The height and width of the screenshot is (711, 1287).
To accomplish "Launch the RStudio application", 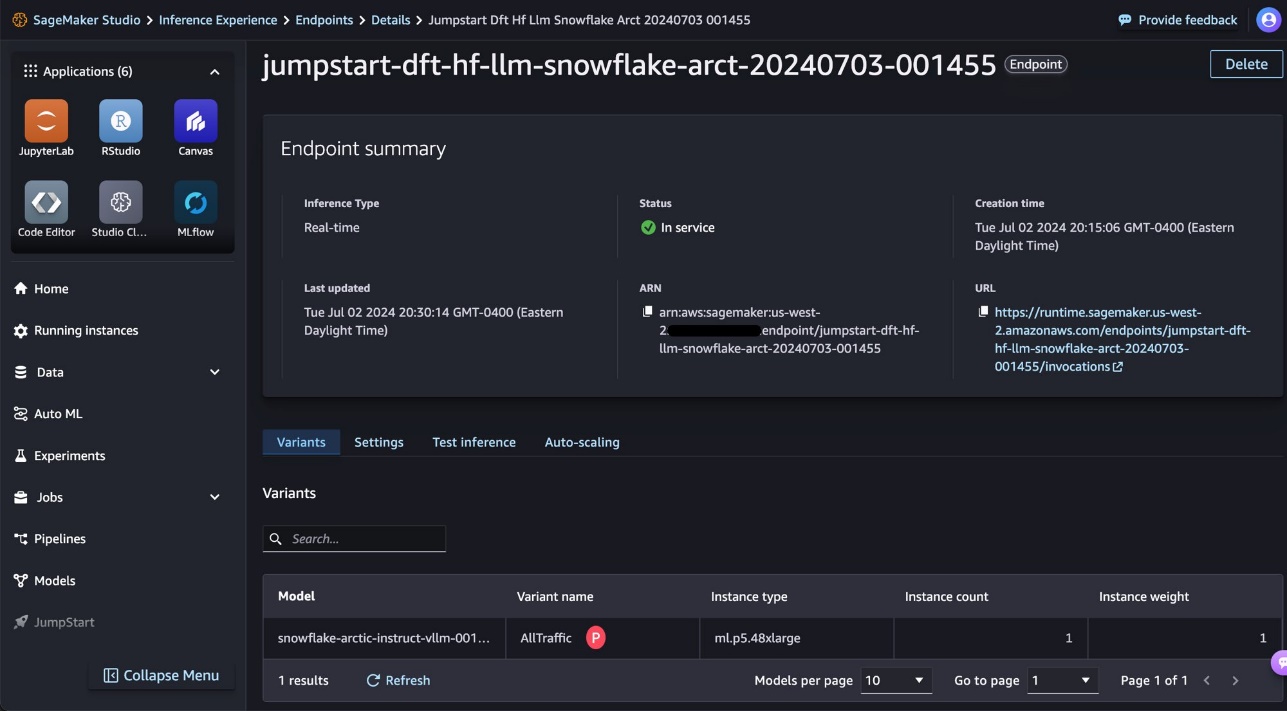I will pyautogui.click(x=121, y=121).
